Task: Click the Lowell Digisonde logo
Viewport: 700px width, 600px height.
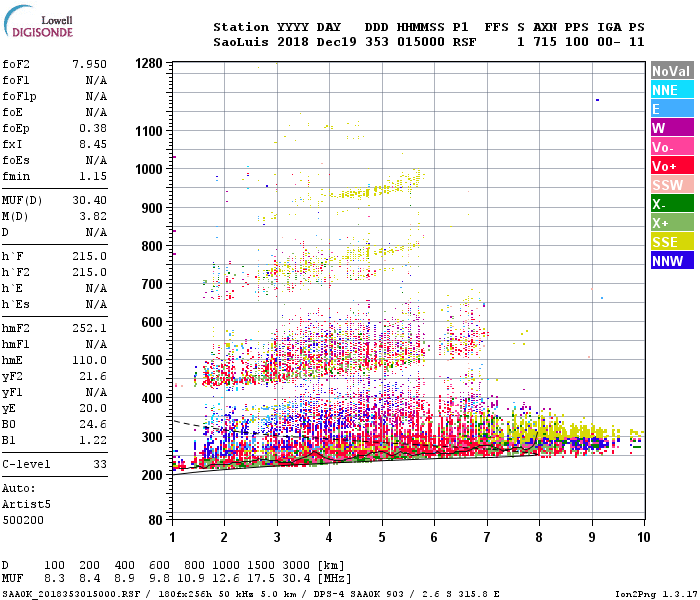Action: coord(38,22)
